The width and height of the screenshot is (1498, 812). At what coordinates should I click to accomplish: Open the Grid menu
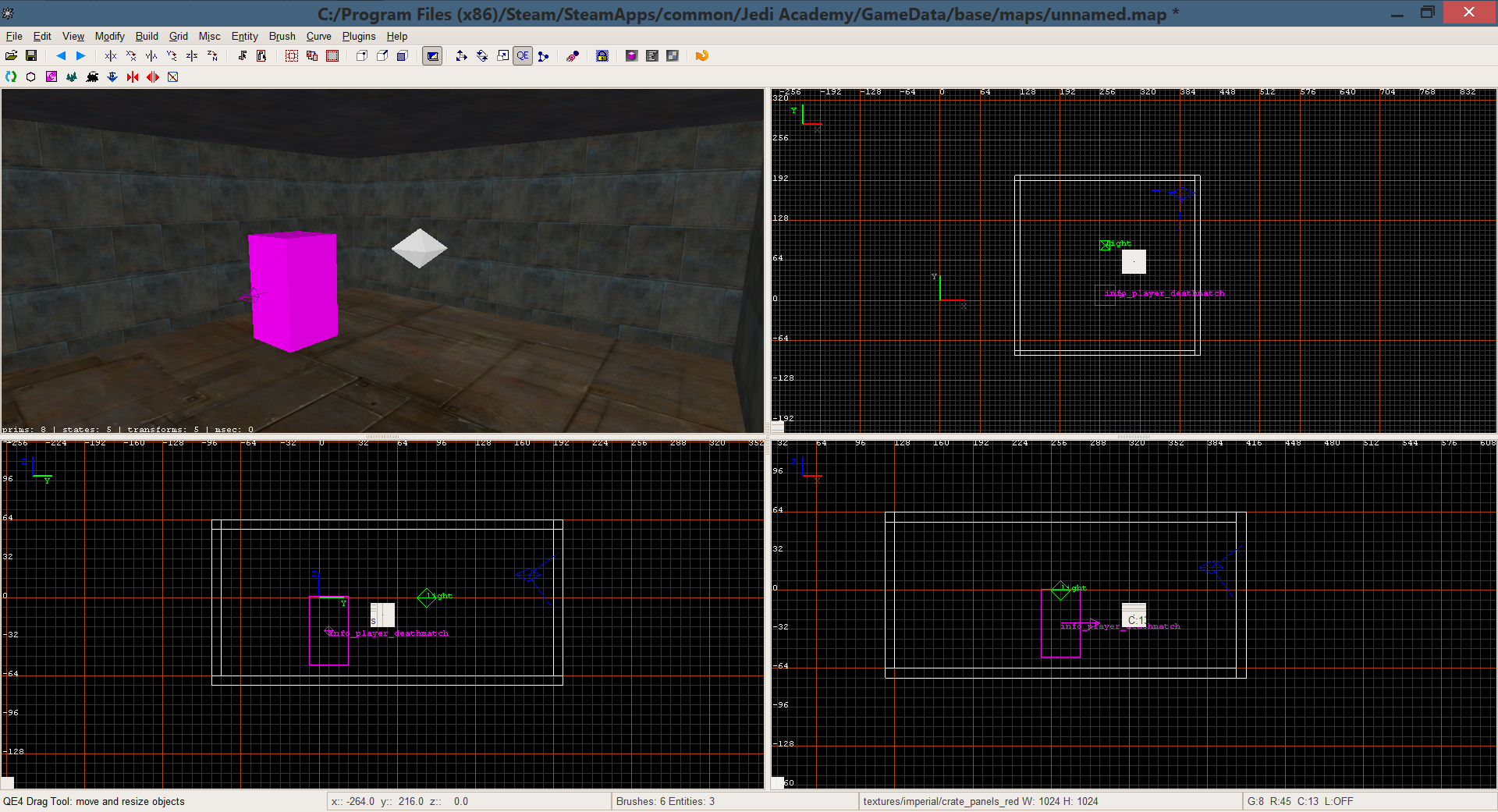tap(179, 36)
